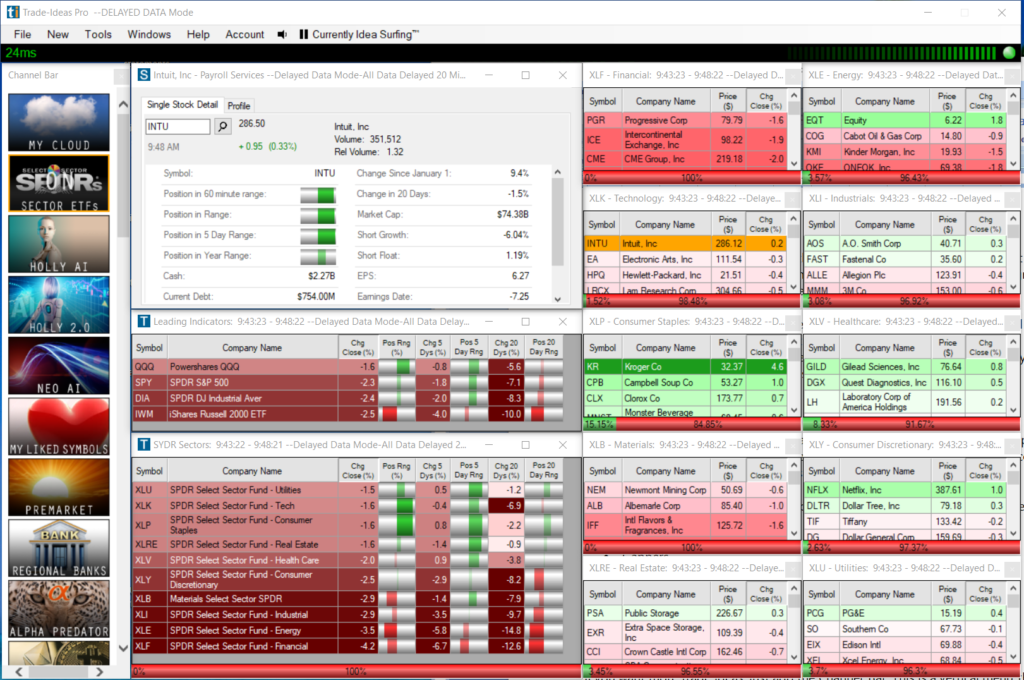Click the down arrow of the stock detail scrollbar
This screenshot has width=1024, height=680.
point(558,299)
